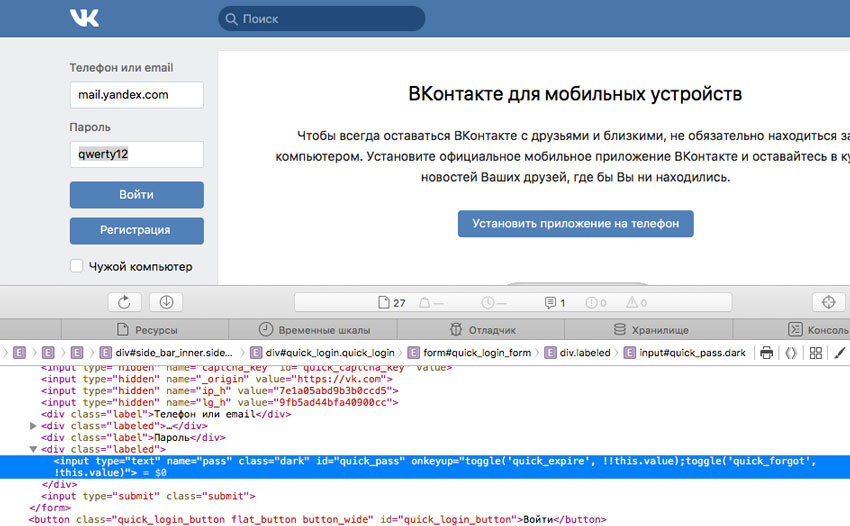The height and width of the screenshot is (526, 850).
Task: Expand the collapsed div class labeled node
Action: [x=33, y=426]
